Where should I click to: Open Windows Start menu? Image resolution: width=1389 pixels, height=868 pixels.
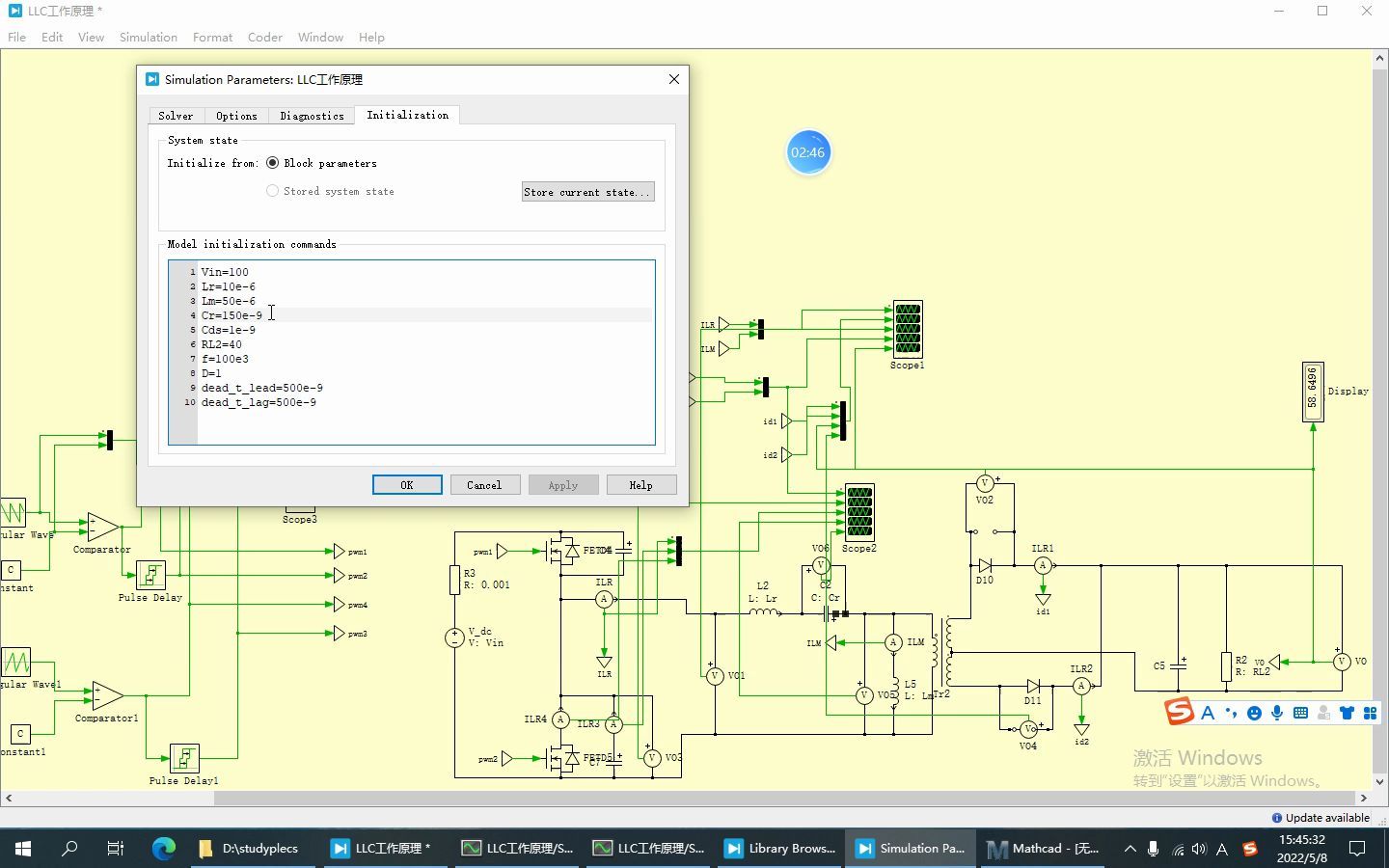pos(23,849)
